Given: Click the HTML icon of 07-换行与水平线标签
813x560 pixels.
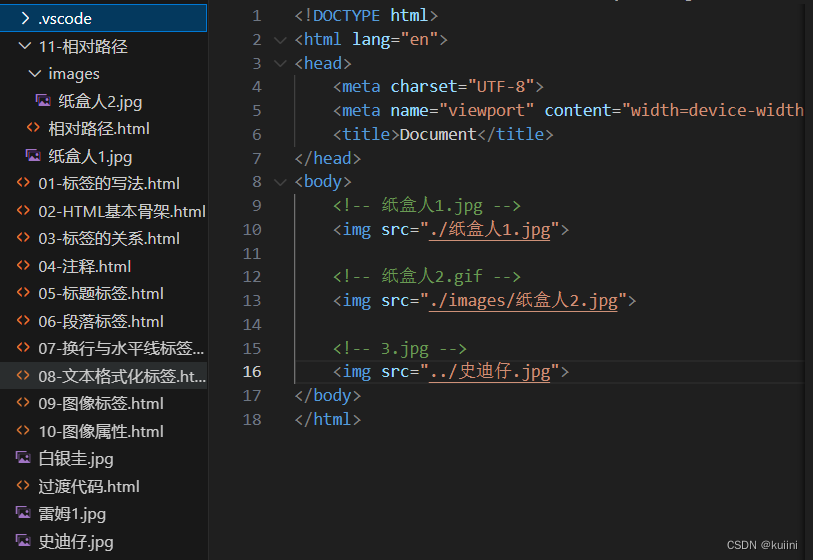Looking at the screenshot, I should (23, 347).
